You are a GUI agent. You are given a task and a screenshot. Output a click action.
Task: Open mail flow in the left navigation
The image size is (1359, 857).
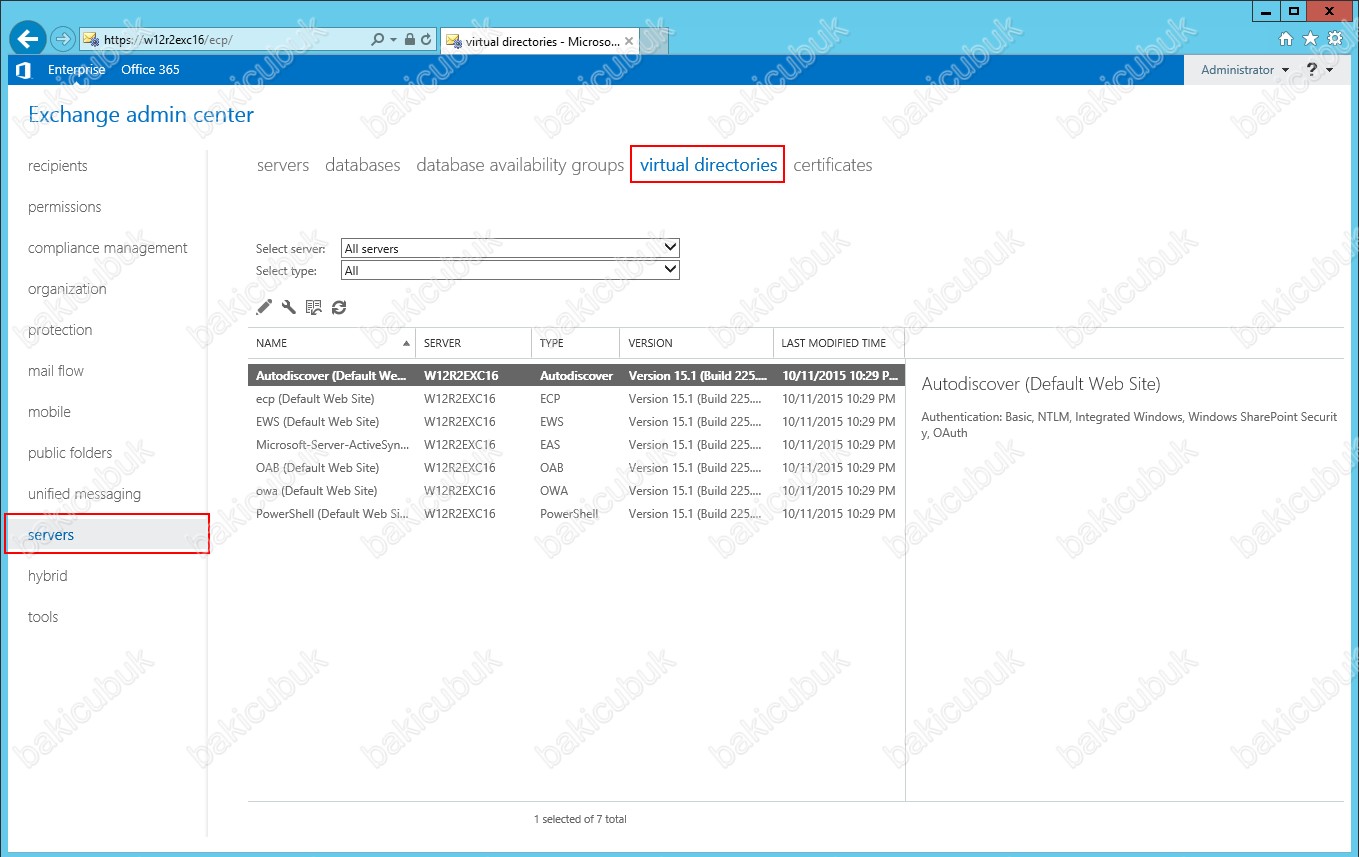tap(56, 371)
